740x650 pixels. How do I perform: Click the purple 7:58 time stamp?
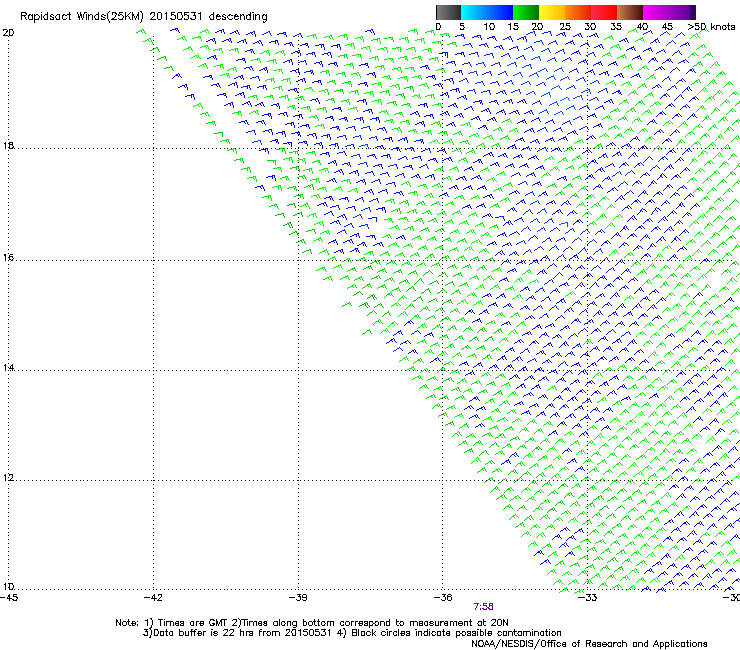coord(484,607)
